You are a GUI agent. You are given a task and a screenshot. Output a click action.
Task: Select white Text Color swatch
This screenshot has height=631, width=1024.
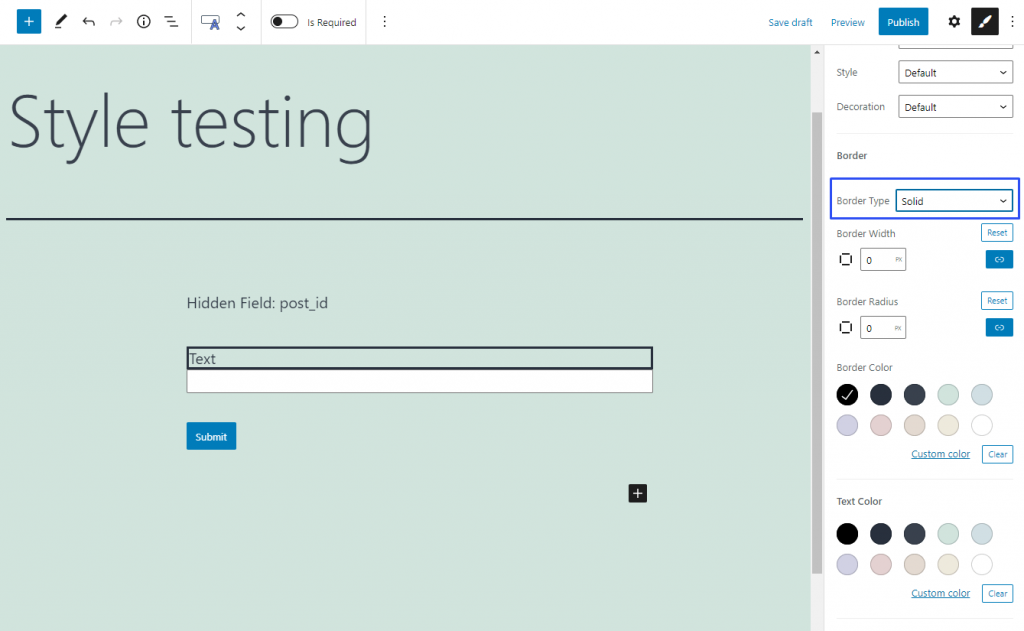tap(982, 564)
